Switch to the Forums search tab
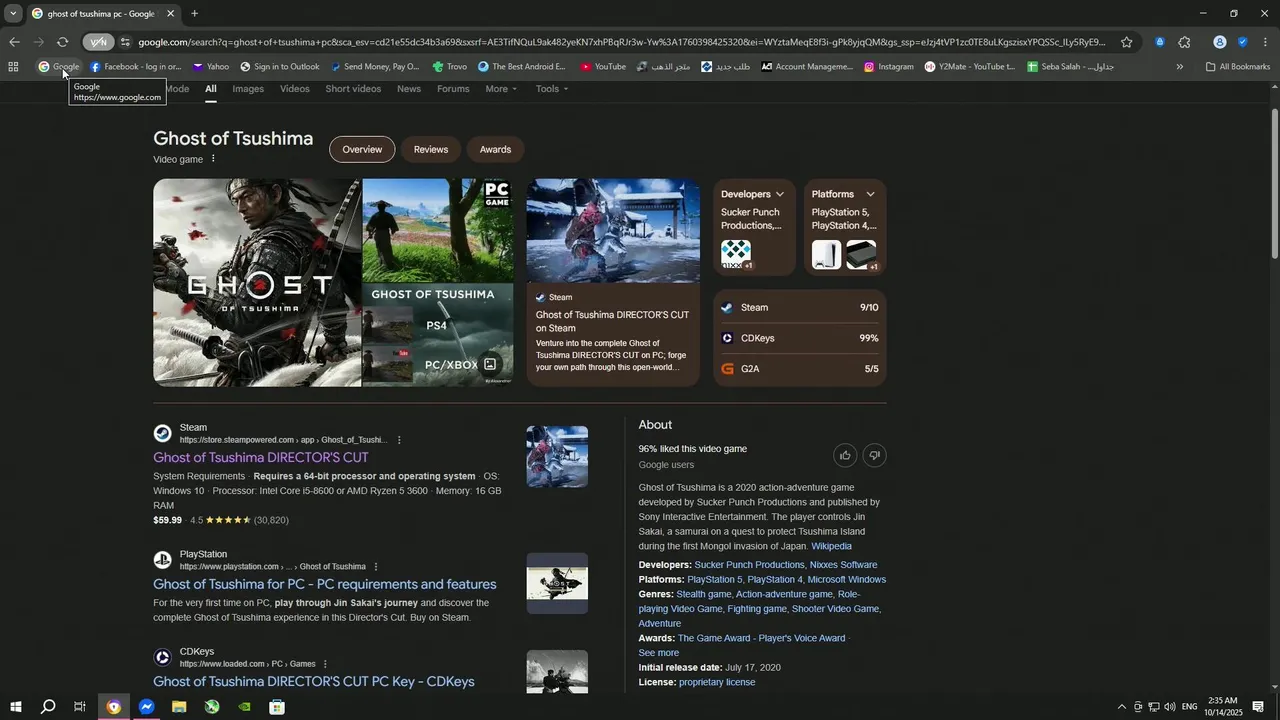Image resolution: width=1280 pixels, height=720 pixels. (x=453, y=89)
